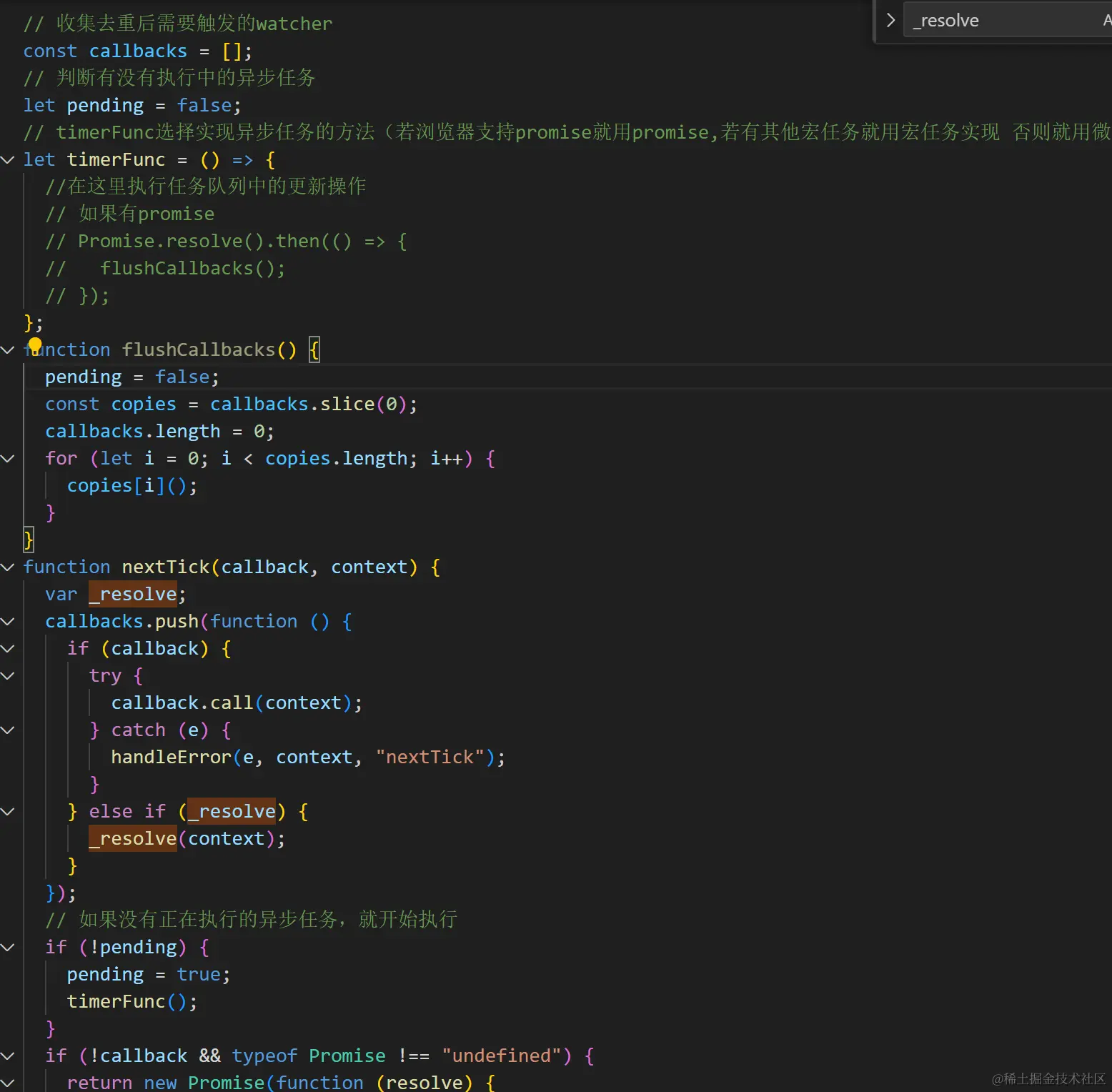This screenshot has height=1092, width=1112.
Task: Click the timerFunc() call line
Action: [132, 1001]
